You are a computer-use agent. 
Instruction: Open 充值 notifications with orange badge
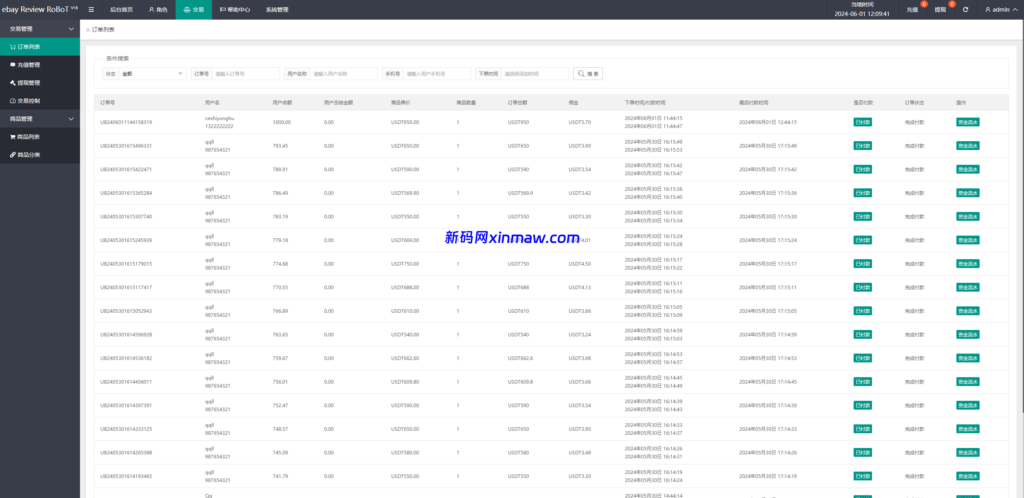coord(914,9)
